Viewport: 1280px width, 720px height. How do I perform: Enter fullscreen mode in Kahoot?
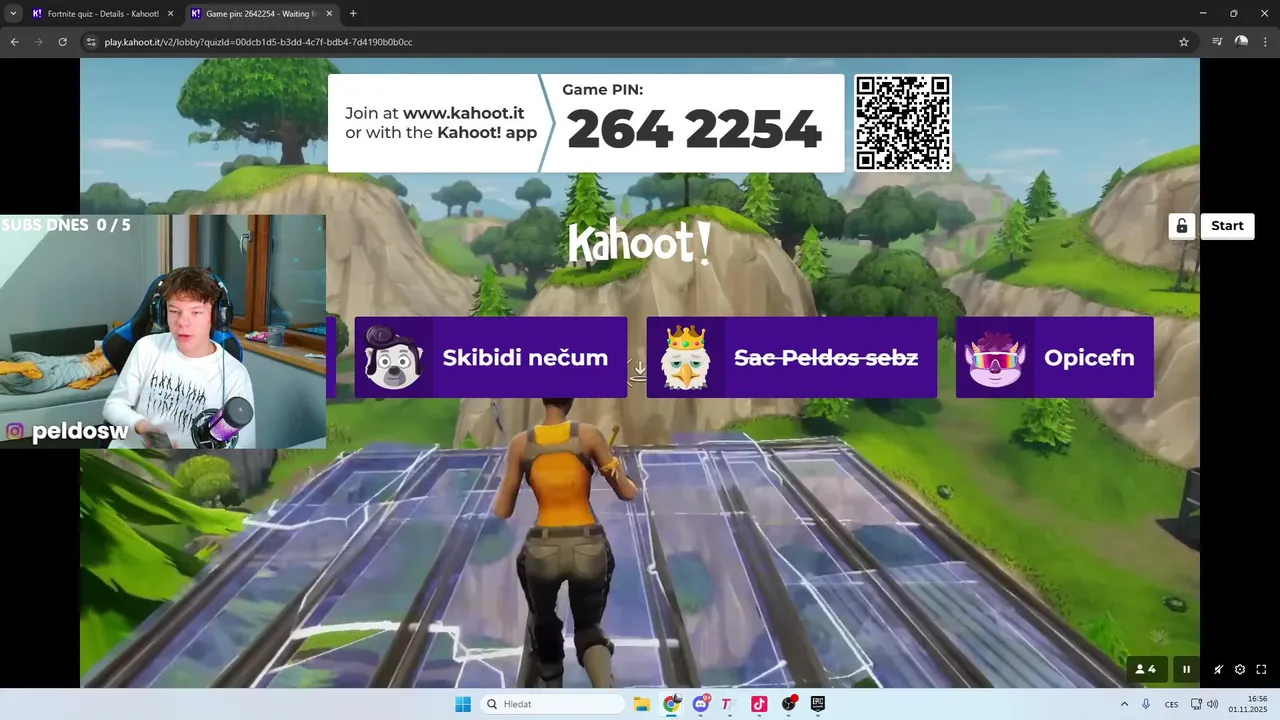1261,670
